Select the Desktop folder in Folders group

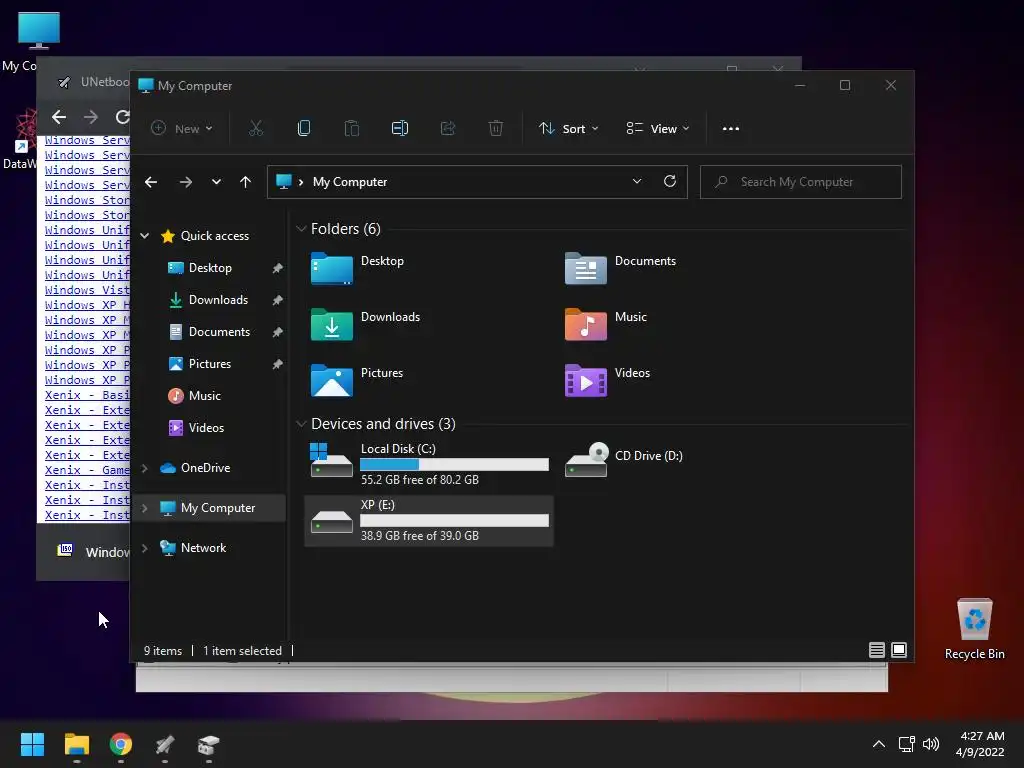[x=357, y=268]
